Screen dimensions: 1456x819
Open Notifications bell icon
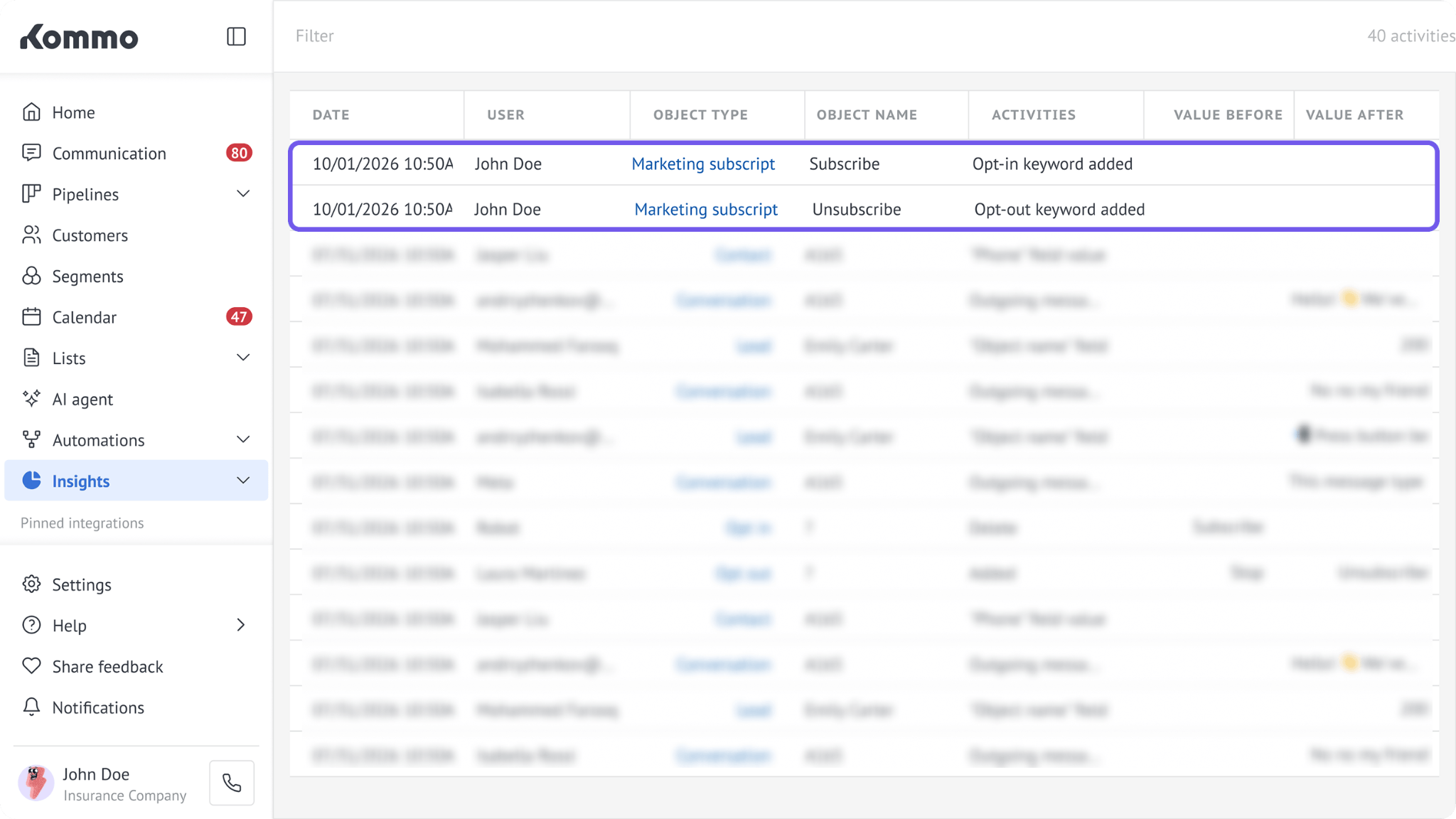point(31,707)
